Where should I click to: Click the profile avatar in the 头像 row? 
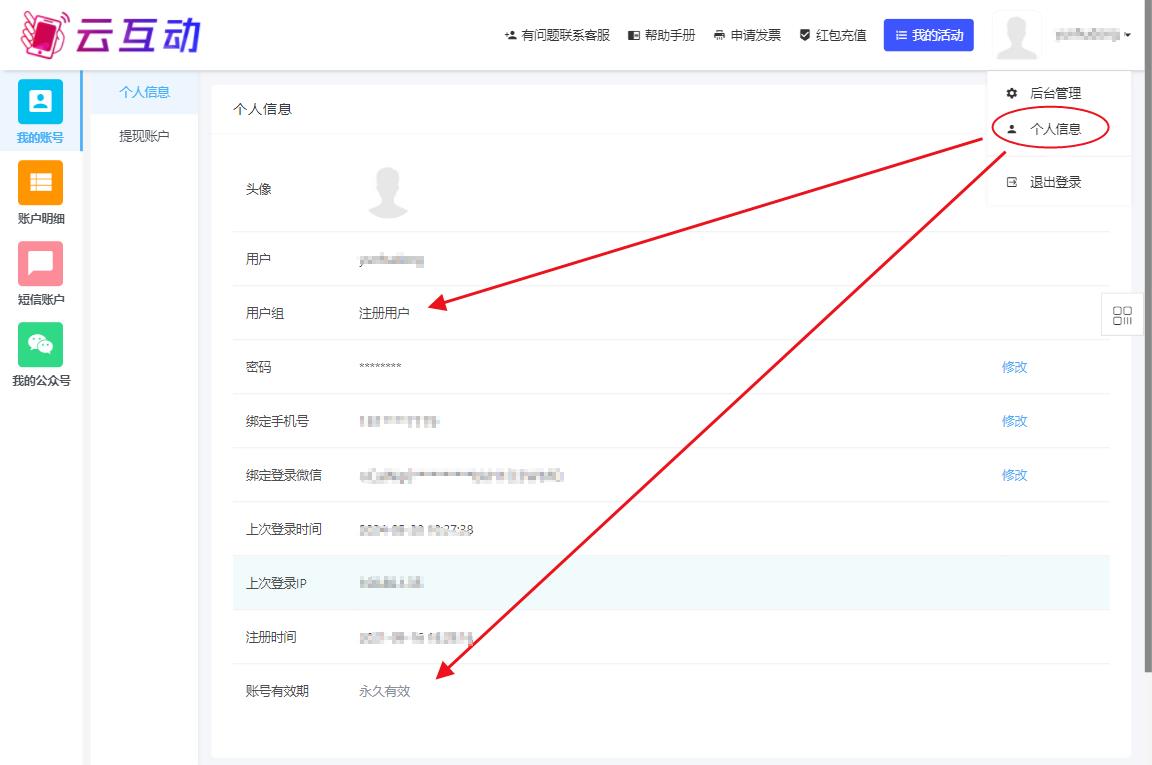tap(388, 192)
